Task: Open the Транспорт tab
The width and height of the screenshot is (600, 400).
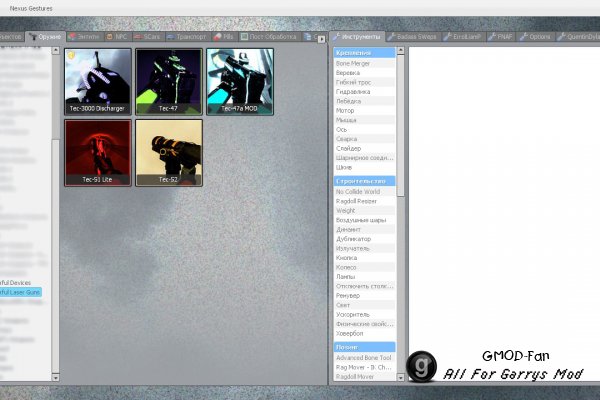Action: point(188,37)
